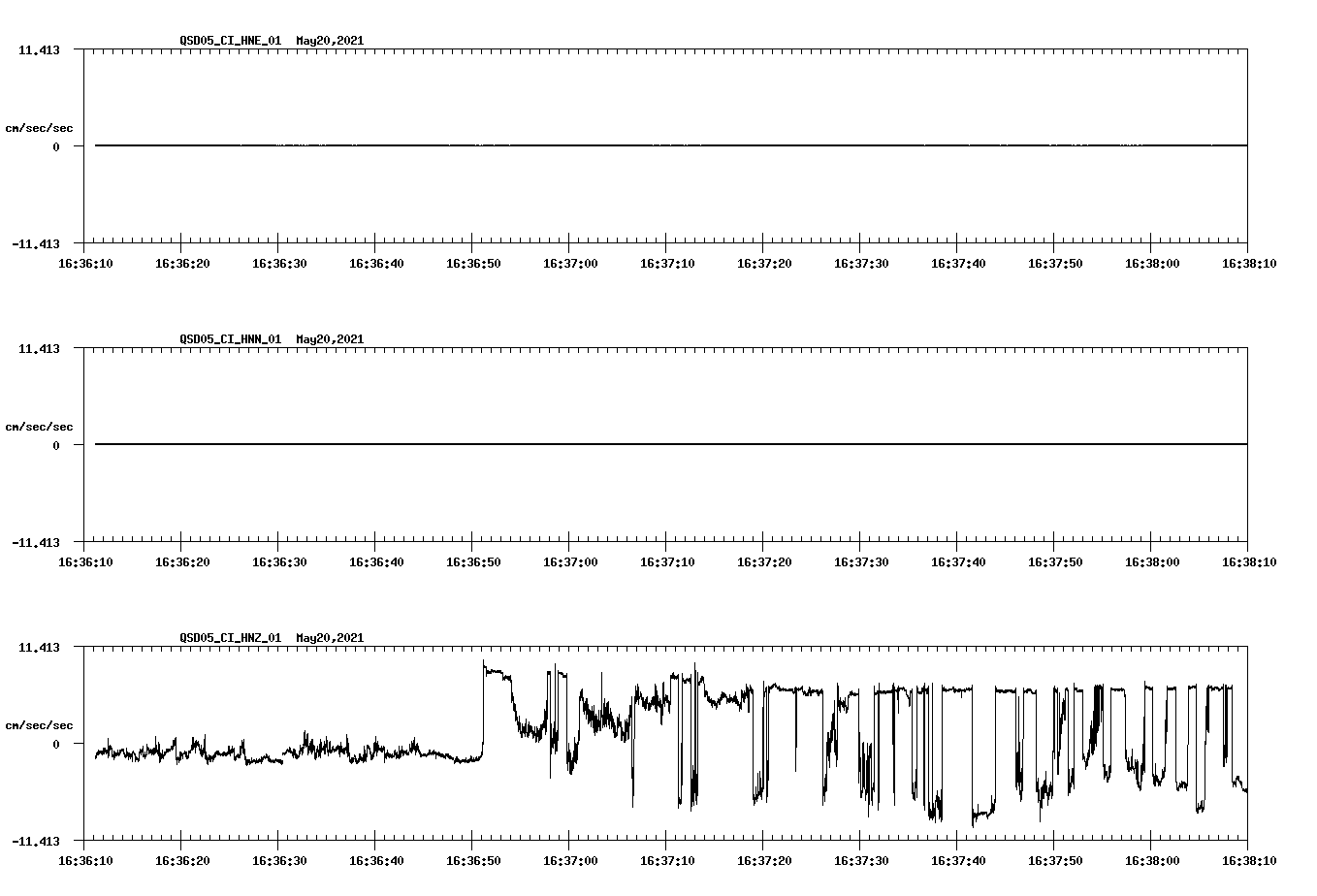Click the May20,2021 date on the HNZ trace
Viewport: 1317px width, 896px height.
[330, 638]
